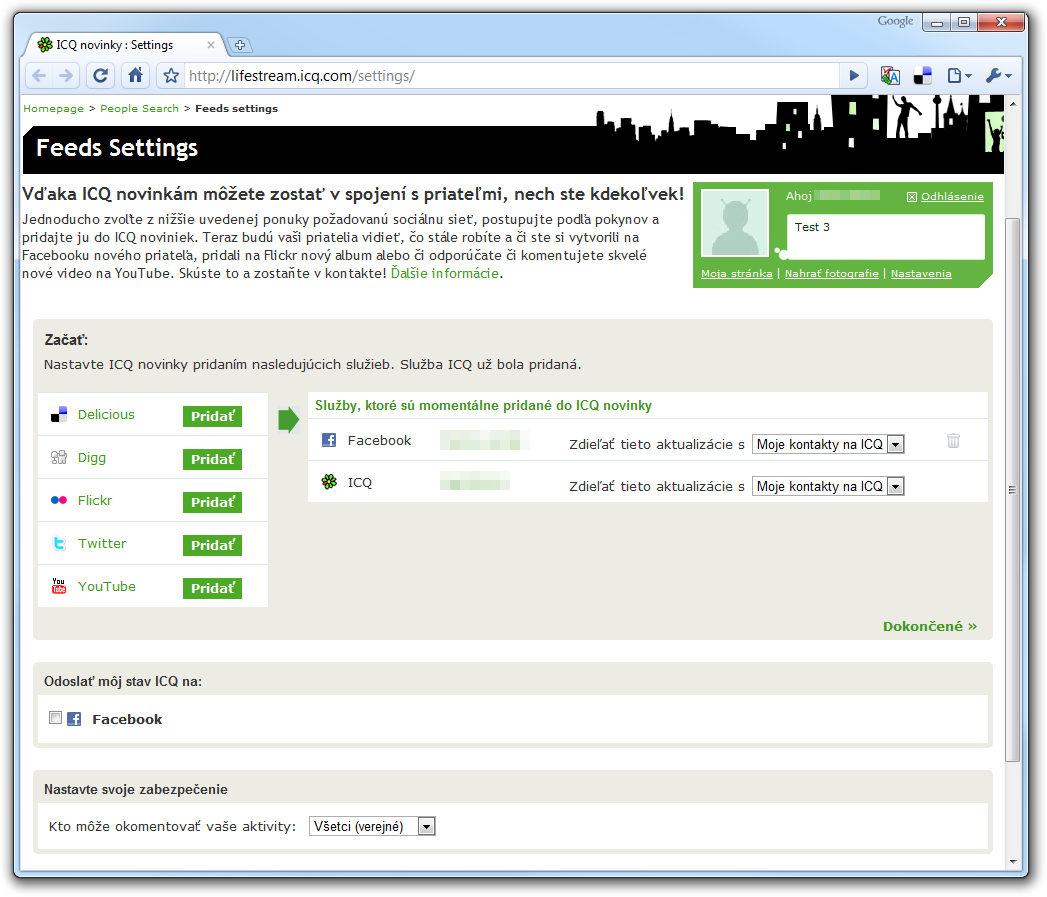This screenshot has width=1047, height=897.
Task: Click the Odoslať môj stav ICQ na: heading
Action: 123,681
